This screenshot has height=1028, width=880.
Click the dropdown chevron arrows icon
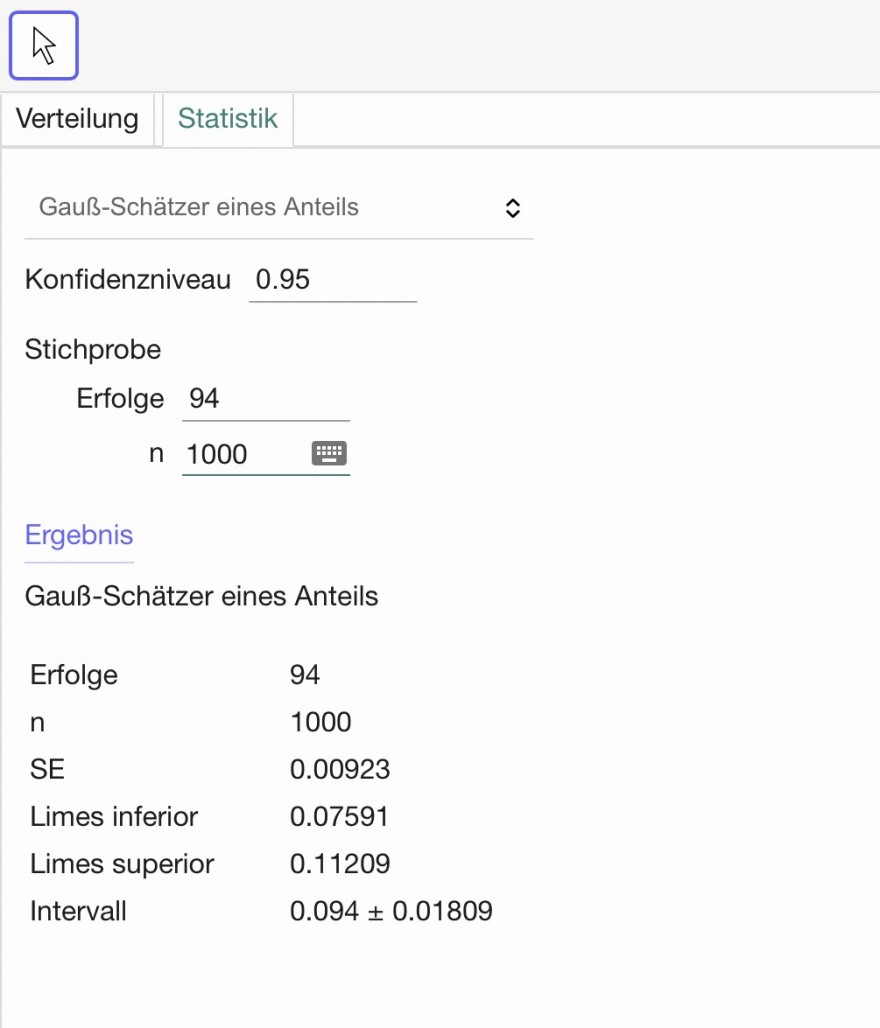tap(513, 208)
